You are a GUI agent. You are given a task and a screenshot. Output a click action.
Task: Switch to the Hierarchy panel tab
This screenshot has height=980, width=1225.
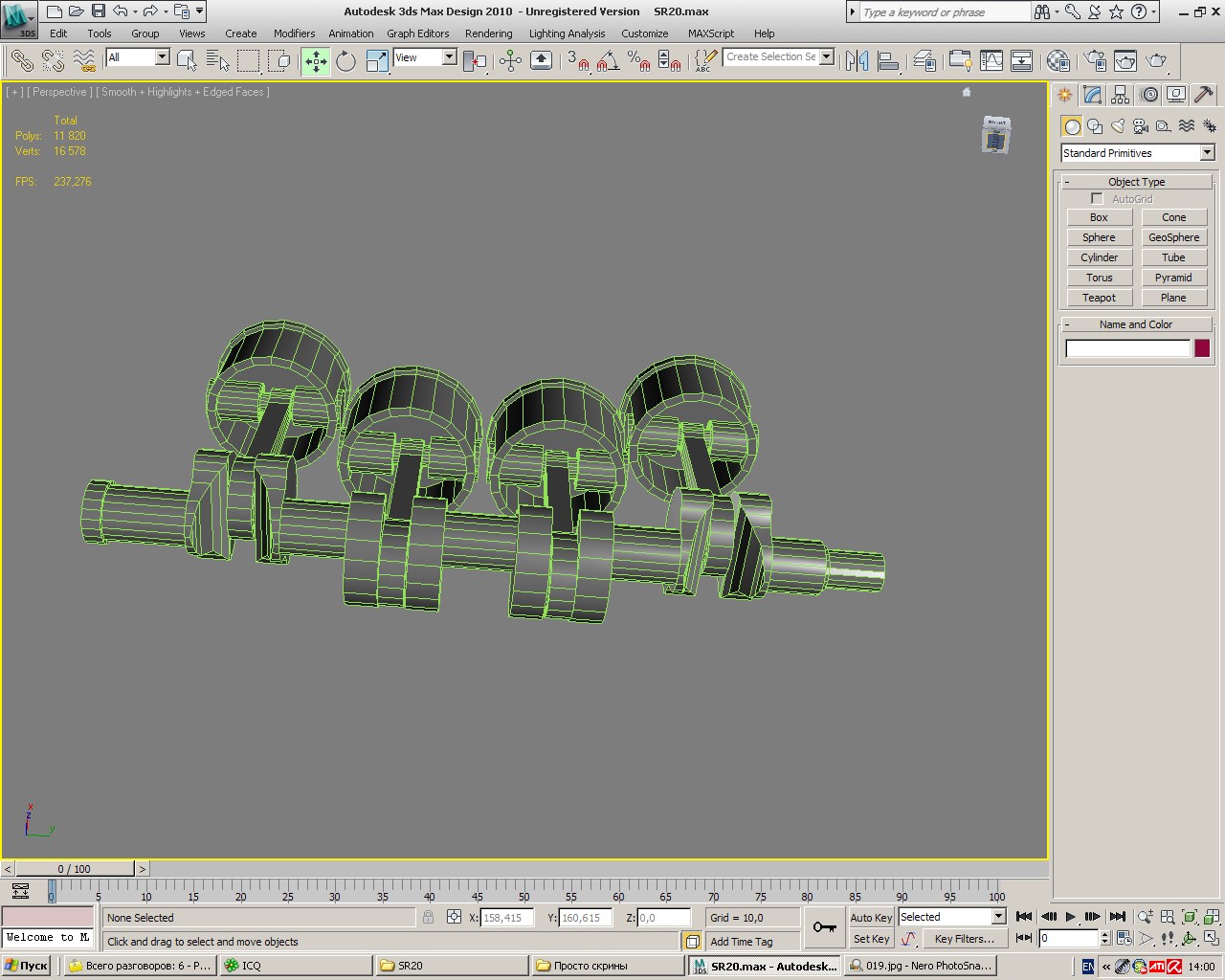pyautogui.click(x=1121, y=95)
